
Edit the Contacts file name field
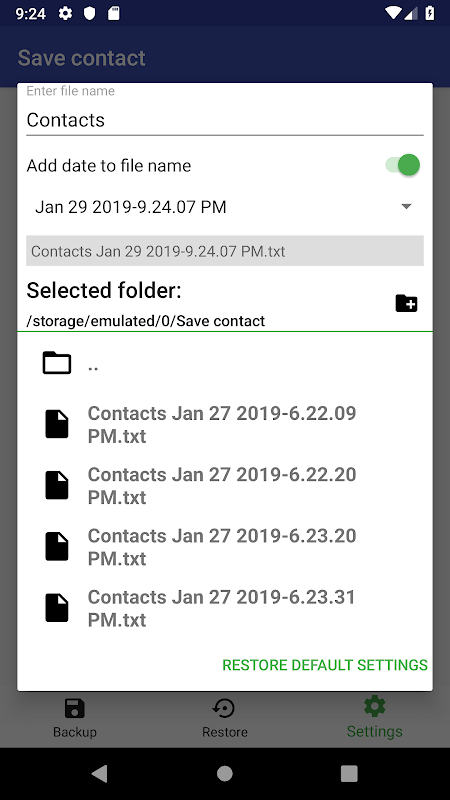(224, 120)
